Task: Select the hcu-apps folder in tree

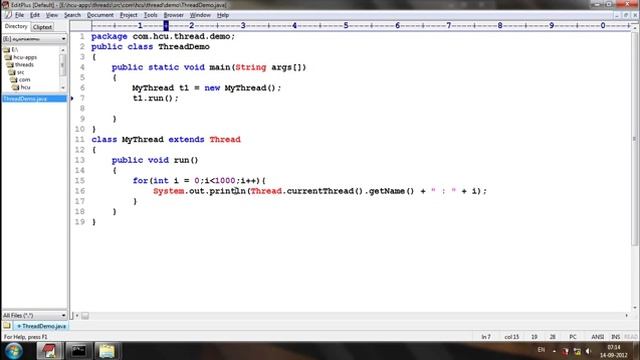Action: coord(25,57)
